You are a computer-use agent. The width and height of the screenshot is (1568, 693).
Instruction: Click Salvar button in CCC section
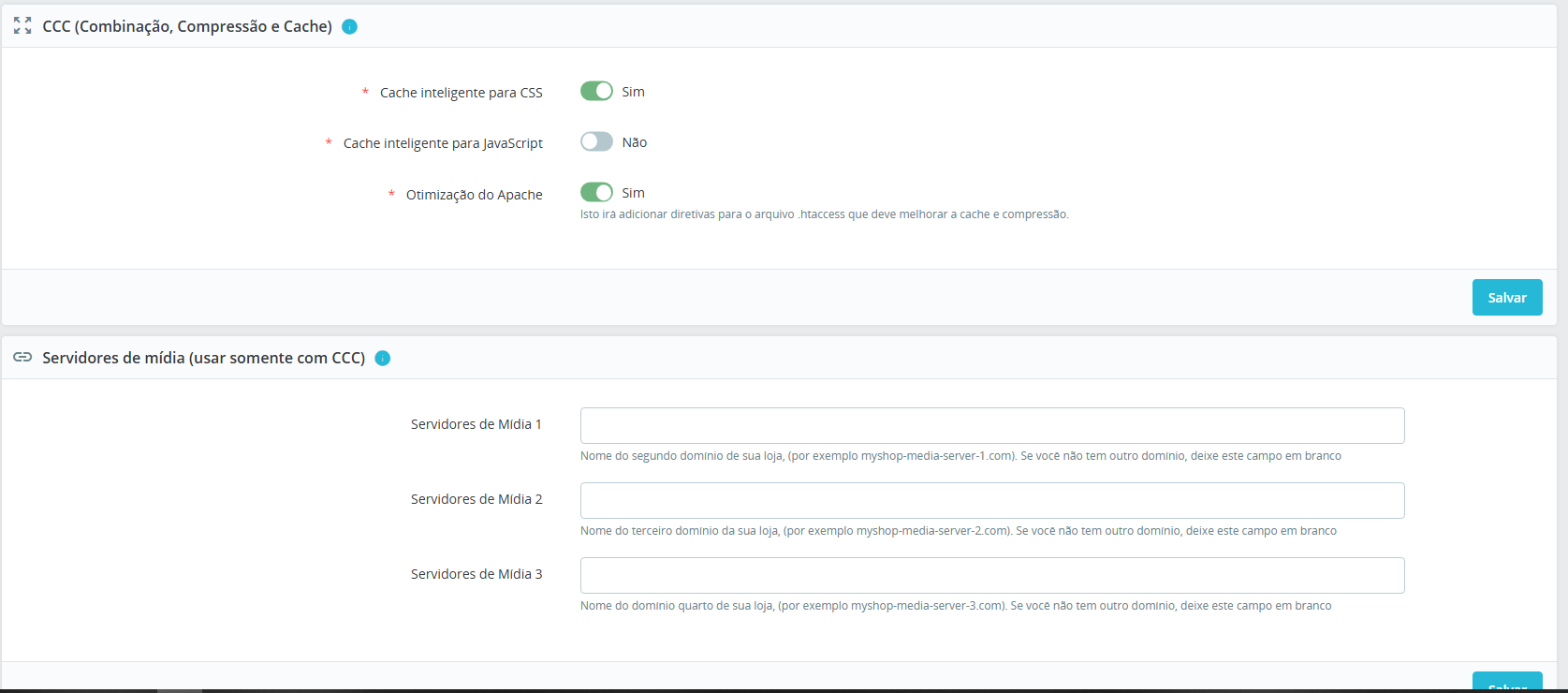pos(1507,298)
